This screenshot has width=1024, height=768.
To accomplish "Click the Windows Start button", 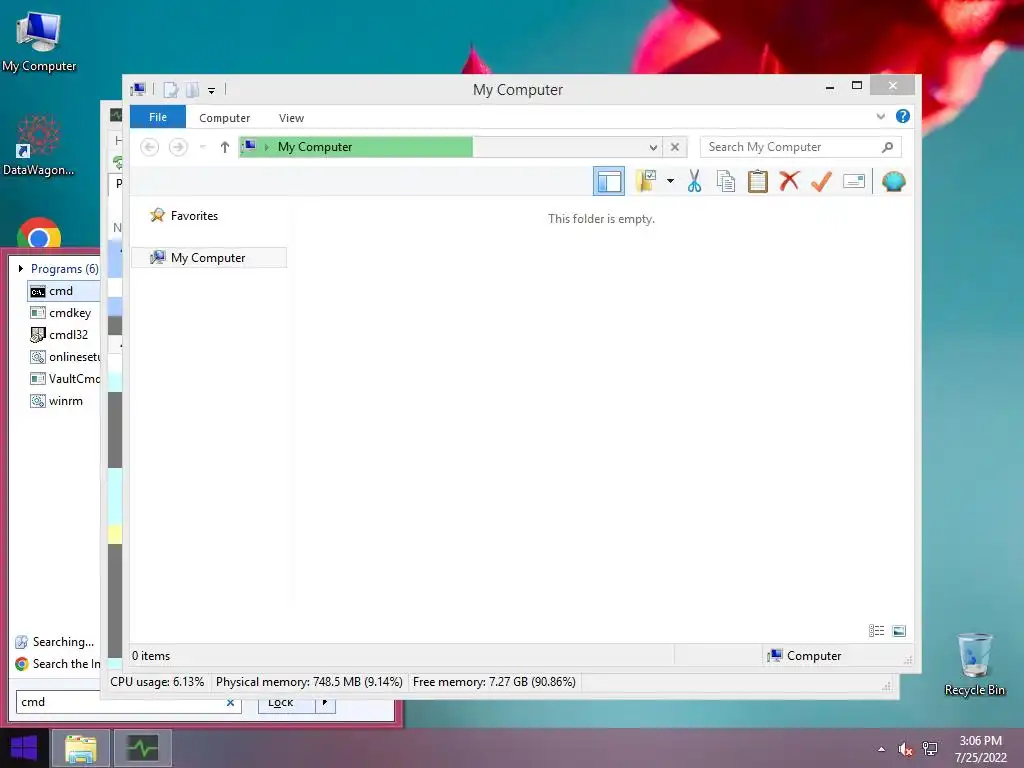I will pos(24,748).
